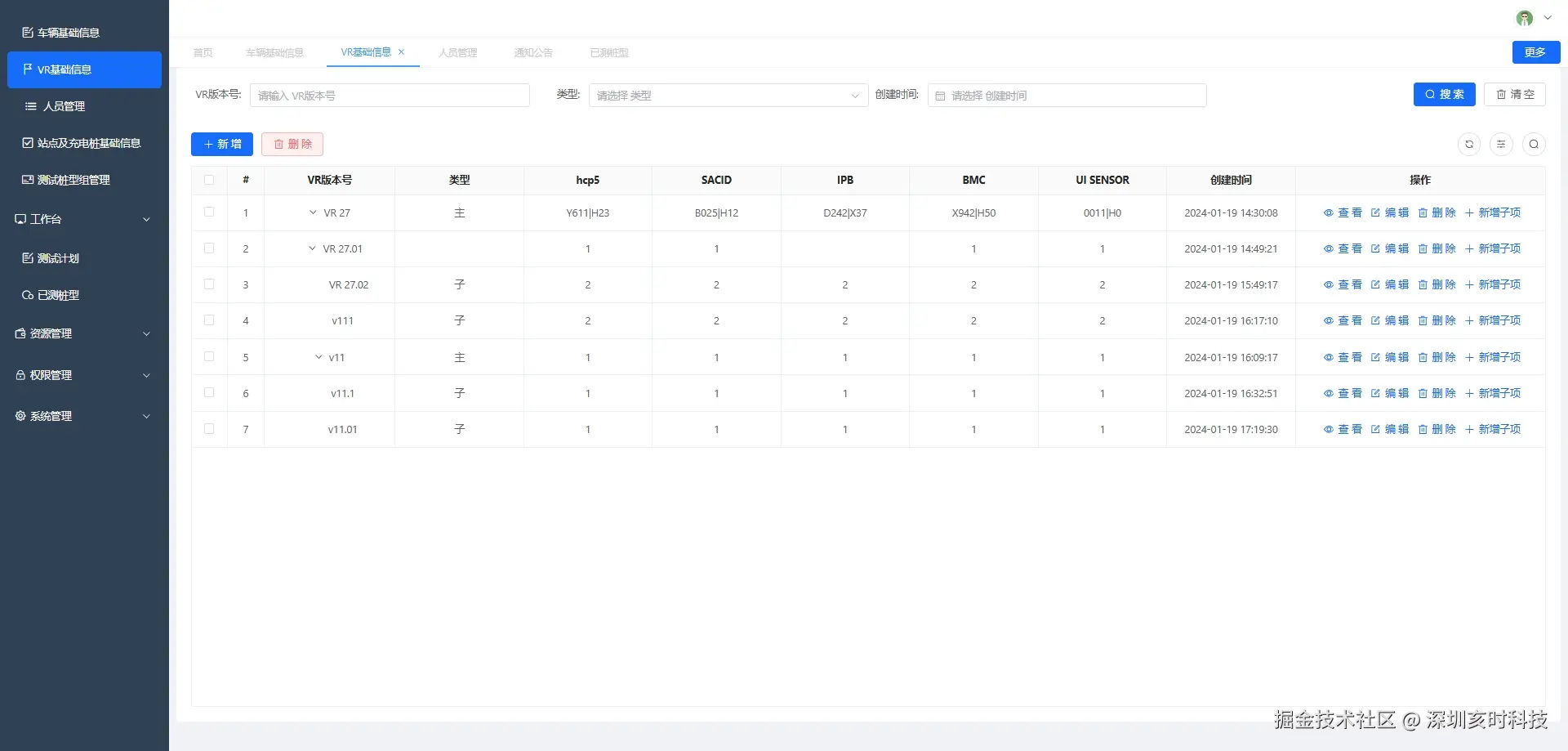Edit the VR 27.02 row
The width and height of the screenshot is (1568, 751).
coord(1390,284)
